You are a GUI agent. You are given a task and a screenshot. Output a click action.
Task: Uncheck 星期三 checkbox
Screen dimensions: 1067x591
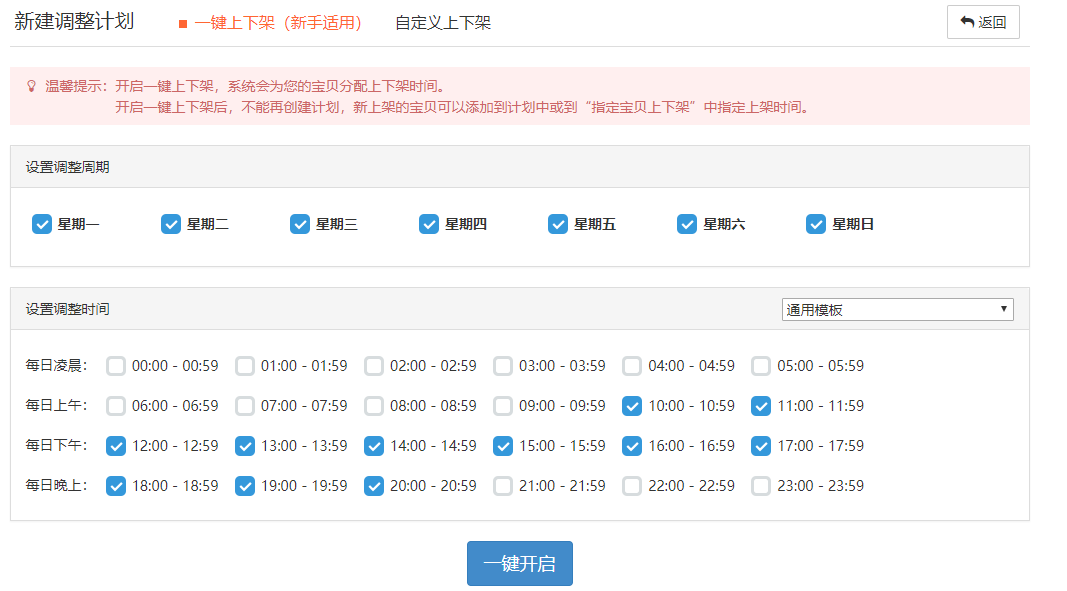(300, 224)
